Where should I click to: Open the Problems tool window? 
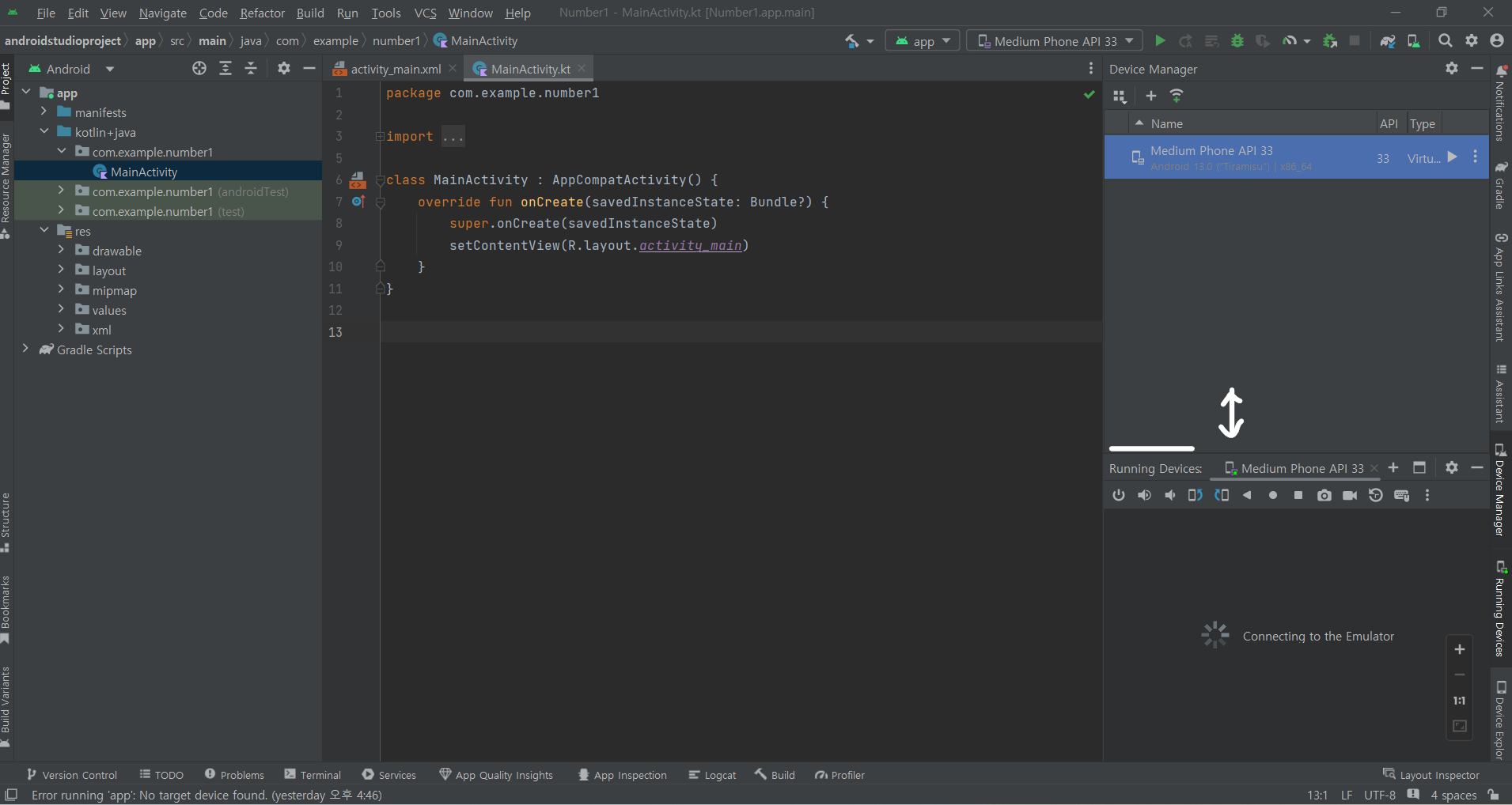[234, 775]
